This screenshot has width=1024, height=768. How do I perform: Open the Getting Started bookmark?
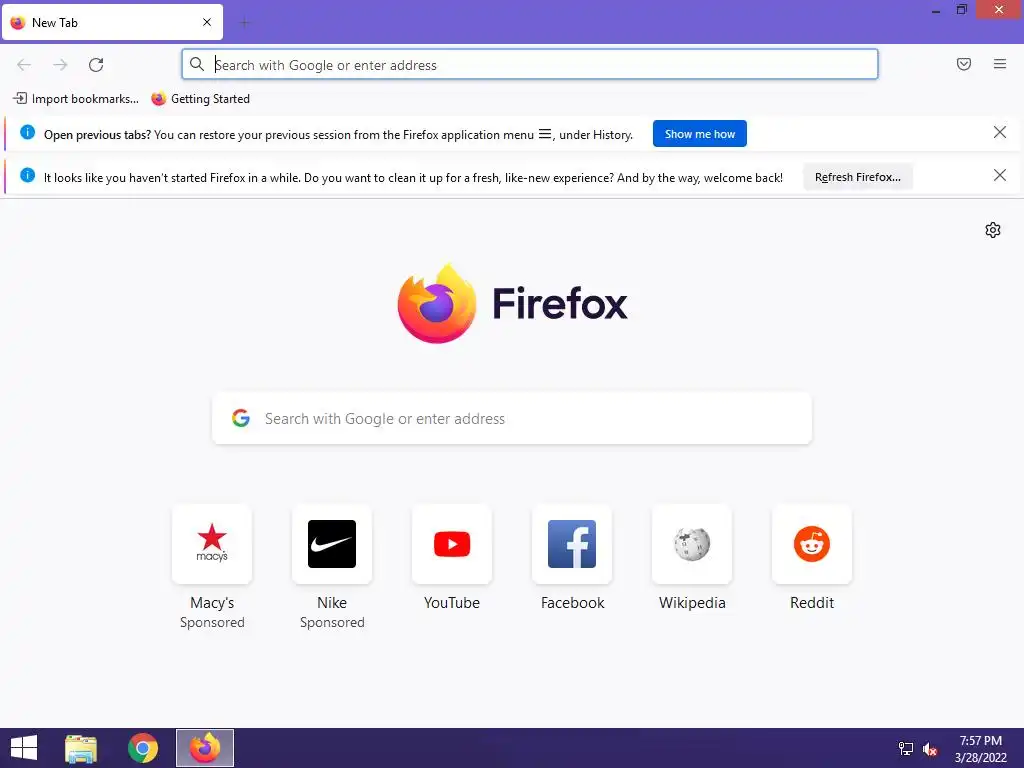(200, 99)
